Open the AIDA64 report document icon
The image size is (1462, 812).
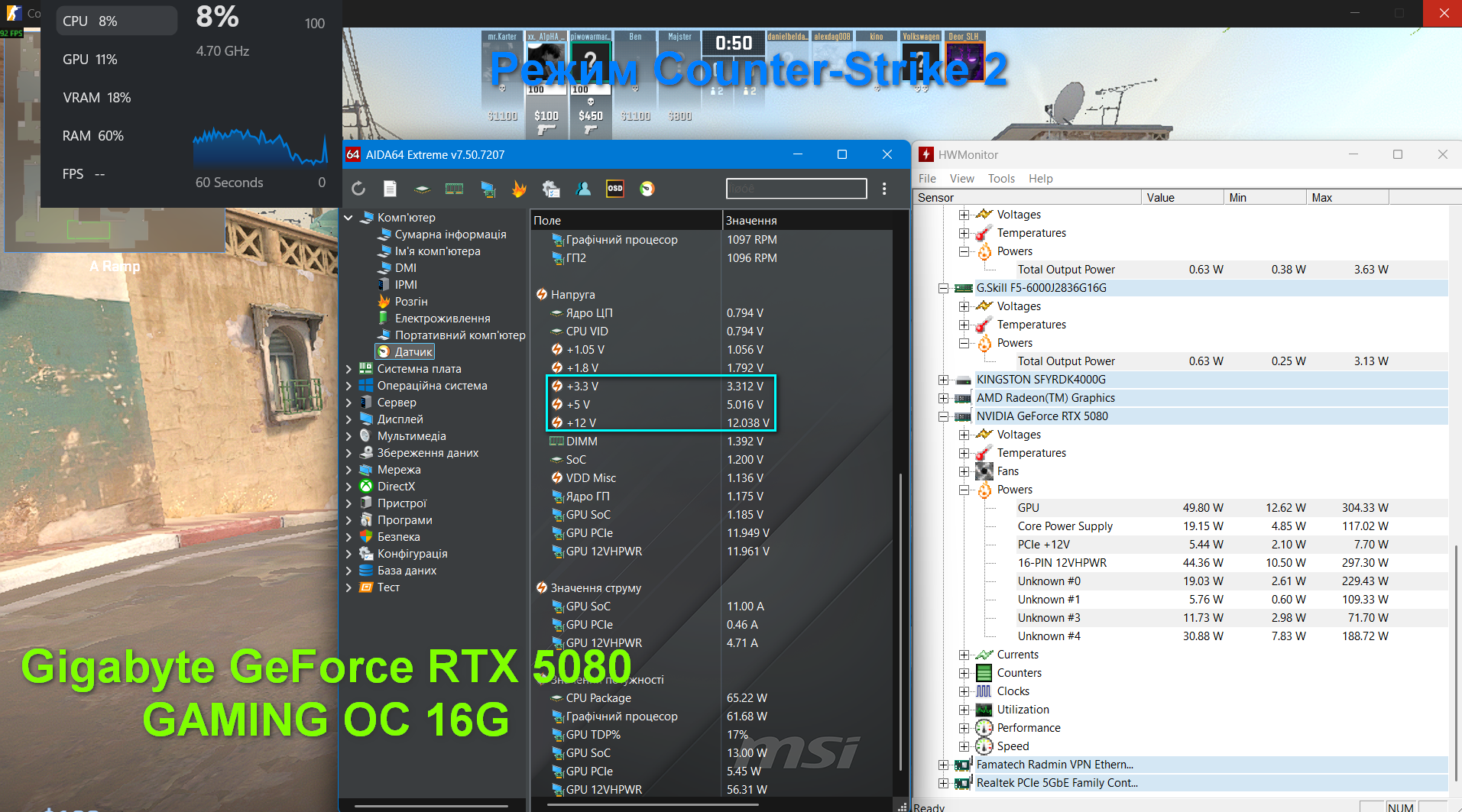390,189
